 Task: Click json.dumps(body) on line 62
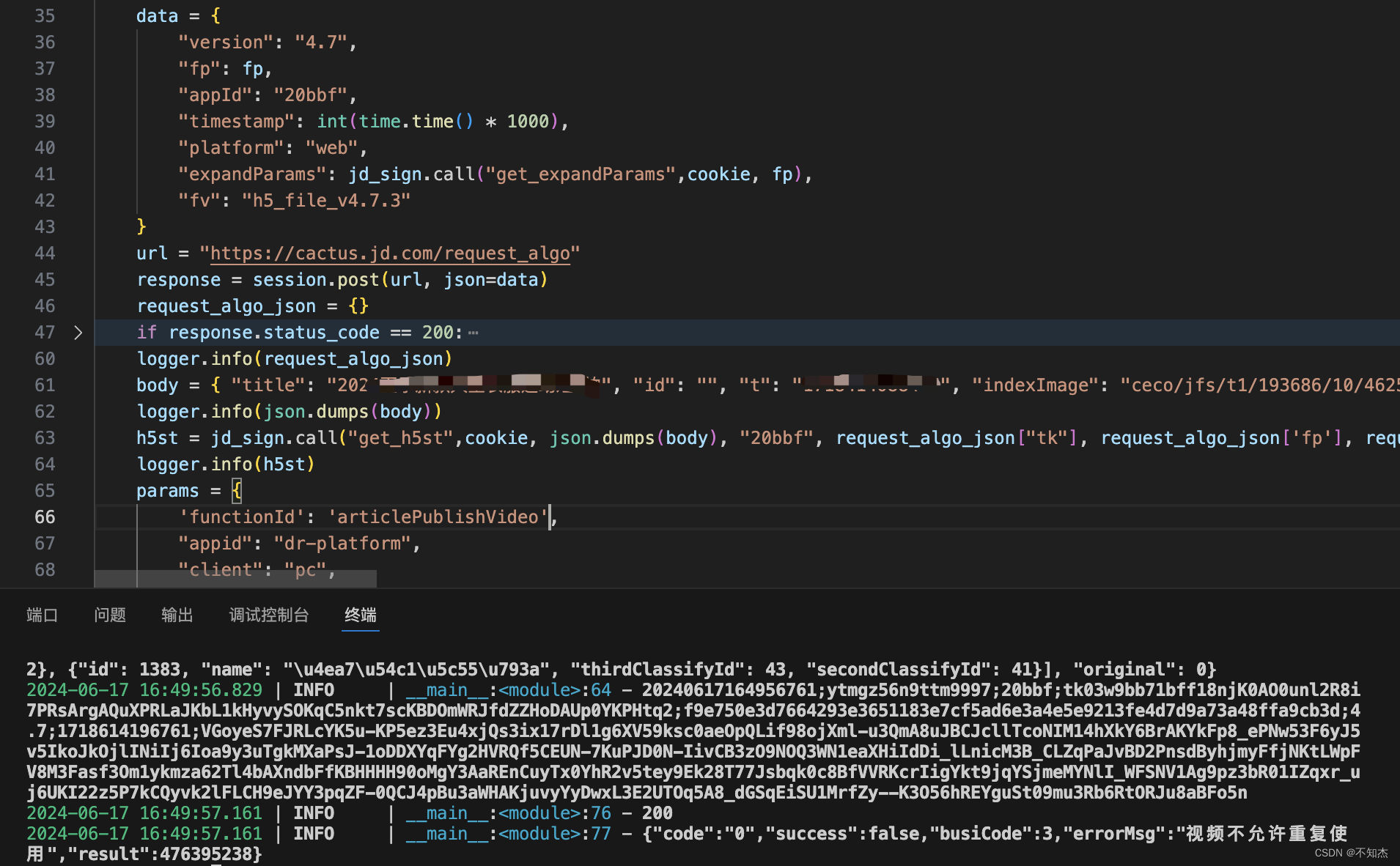tap(347, 412)
